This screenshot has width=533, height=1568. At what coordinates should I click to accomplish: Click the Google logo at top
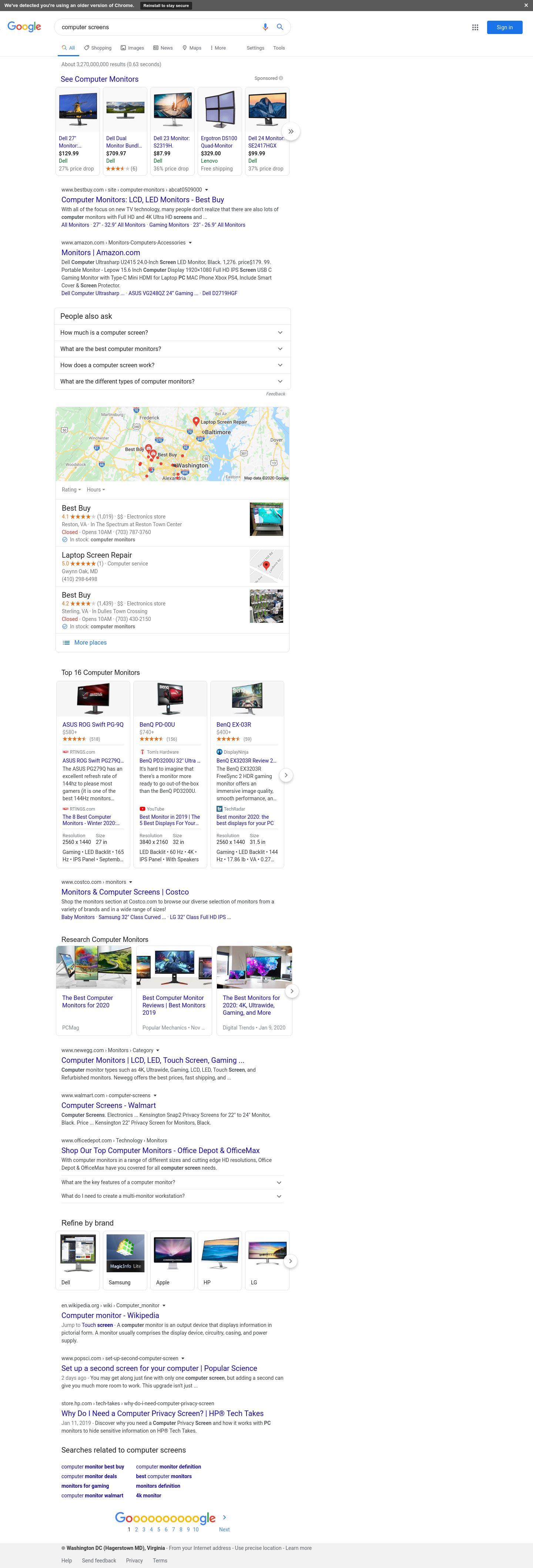pyautogui.click(x=24, y=27)
